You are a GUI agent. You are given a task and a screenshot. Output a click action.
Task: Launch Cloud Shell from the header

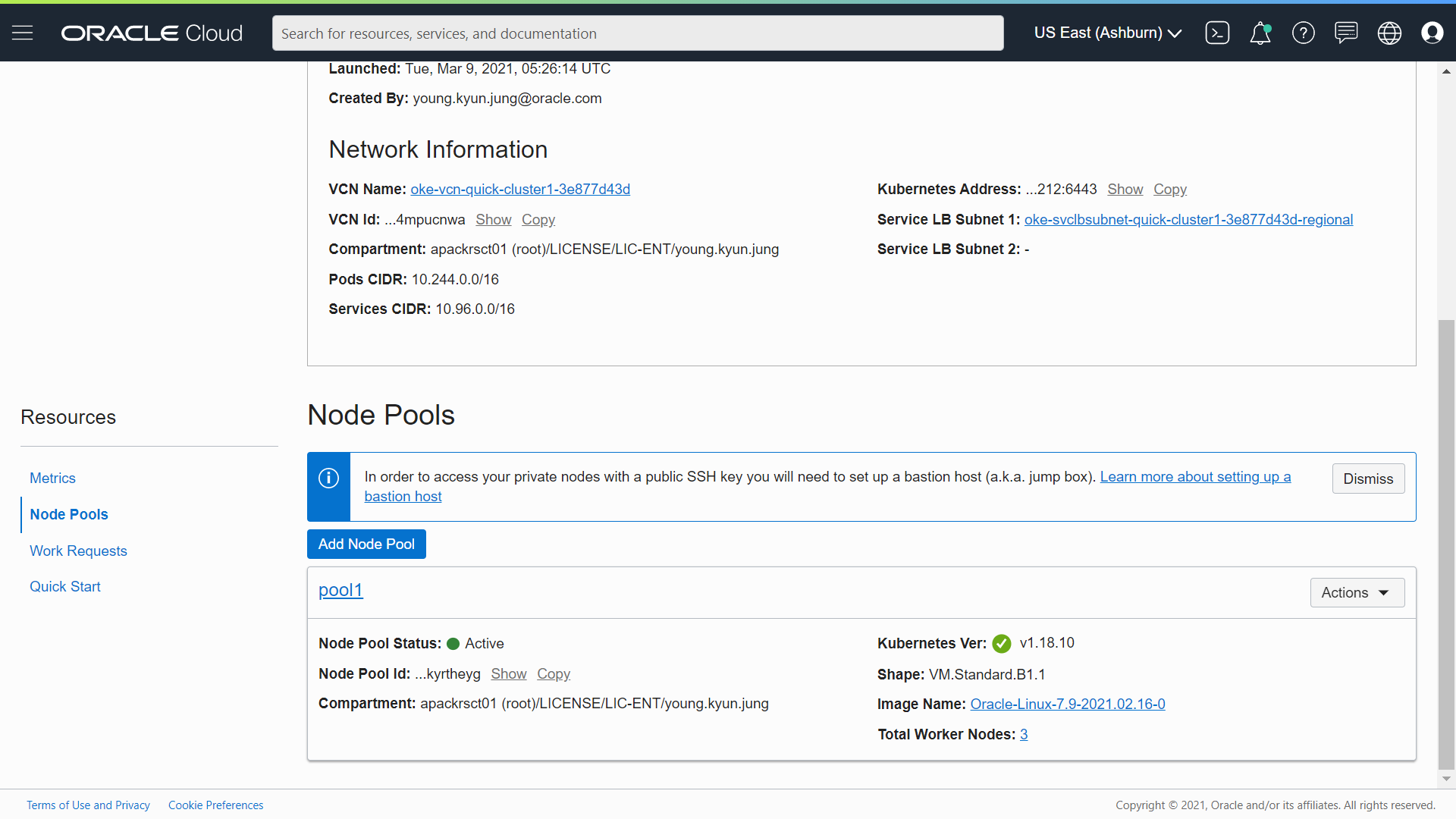point(1217,33)
